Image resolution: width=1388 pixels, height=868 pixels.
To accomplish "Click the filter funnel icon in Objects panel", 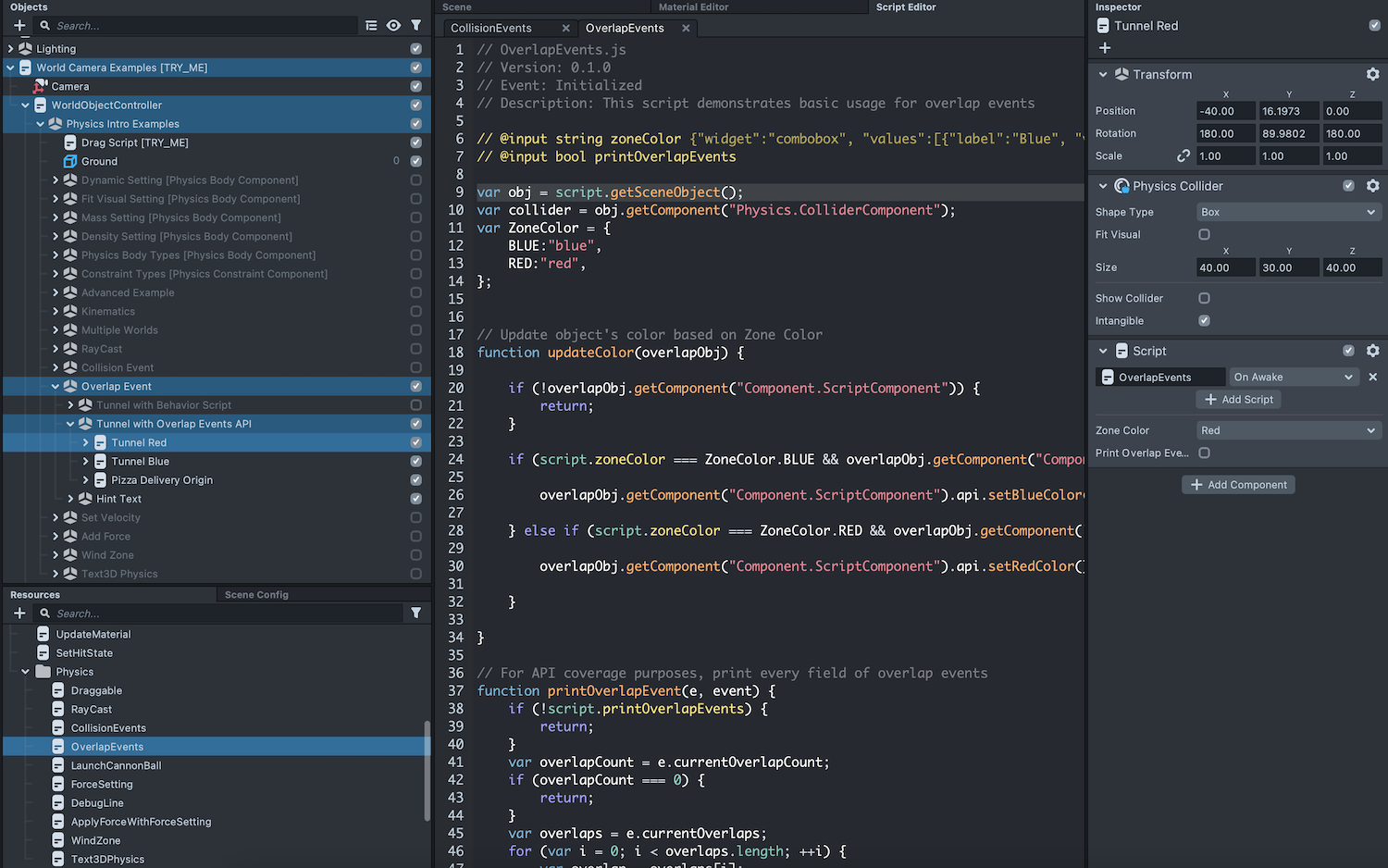I will [x=416, y=26].
